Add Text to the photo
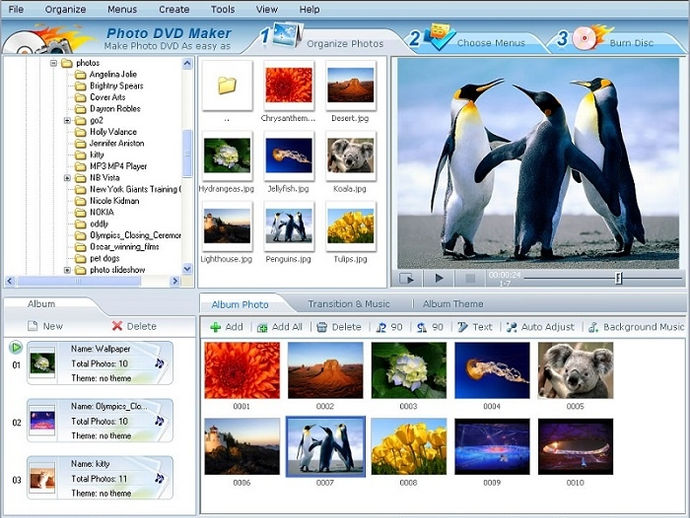This screenshot has width=690, height=518. (475, 327)
